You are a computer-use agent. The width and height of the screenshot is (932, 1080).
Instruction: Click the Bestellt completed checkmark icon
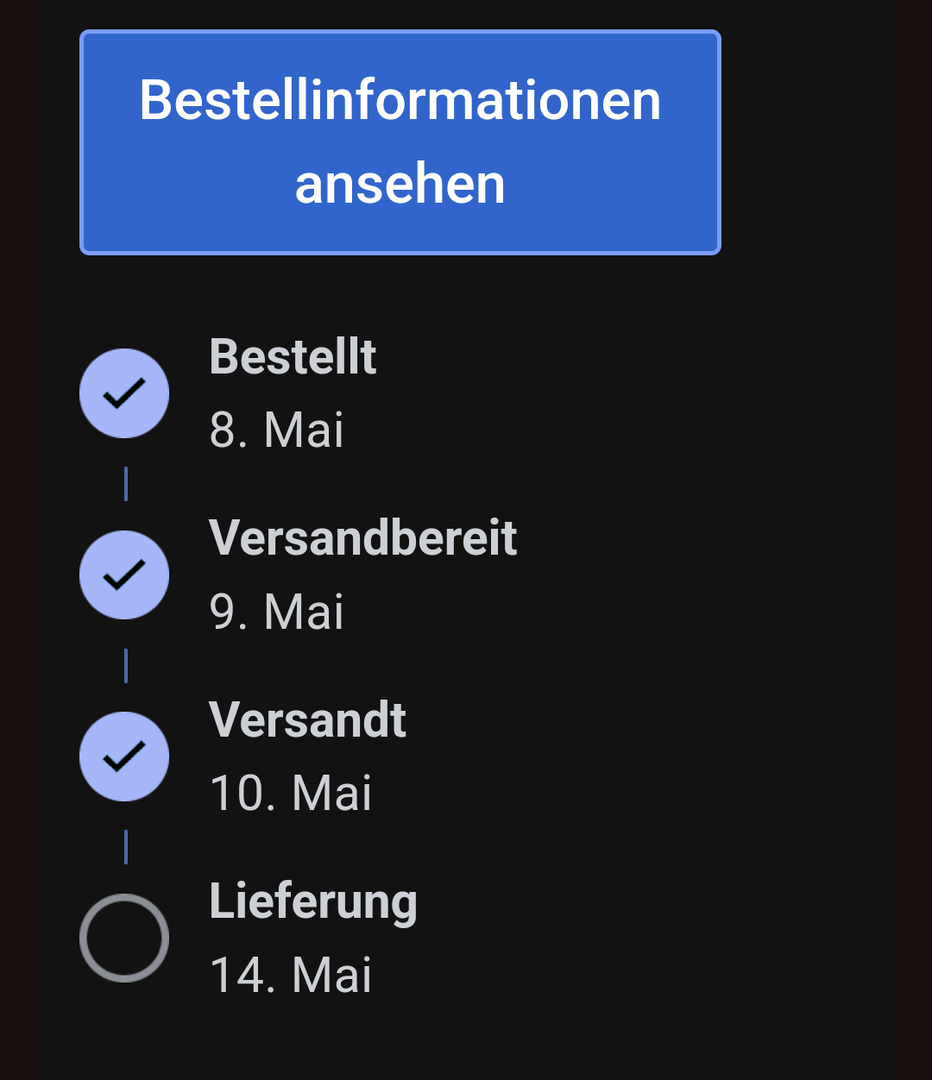124,393
